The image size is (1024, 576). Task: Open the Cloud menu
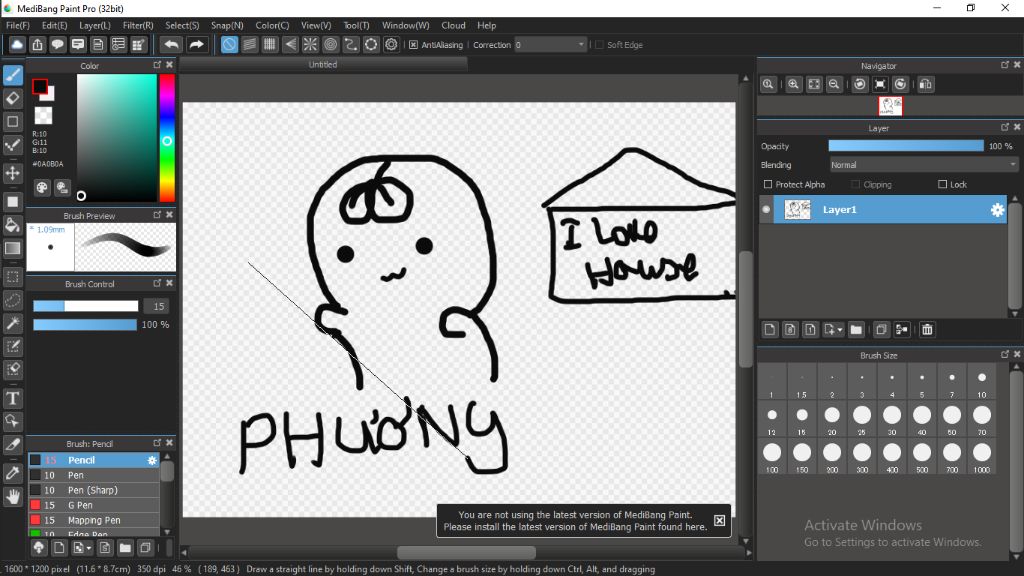[453, 25]
